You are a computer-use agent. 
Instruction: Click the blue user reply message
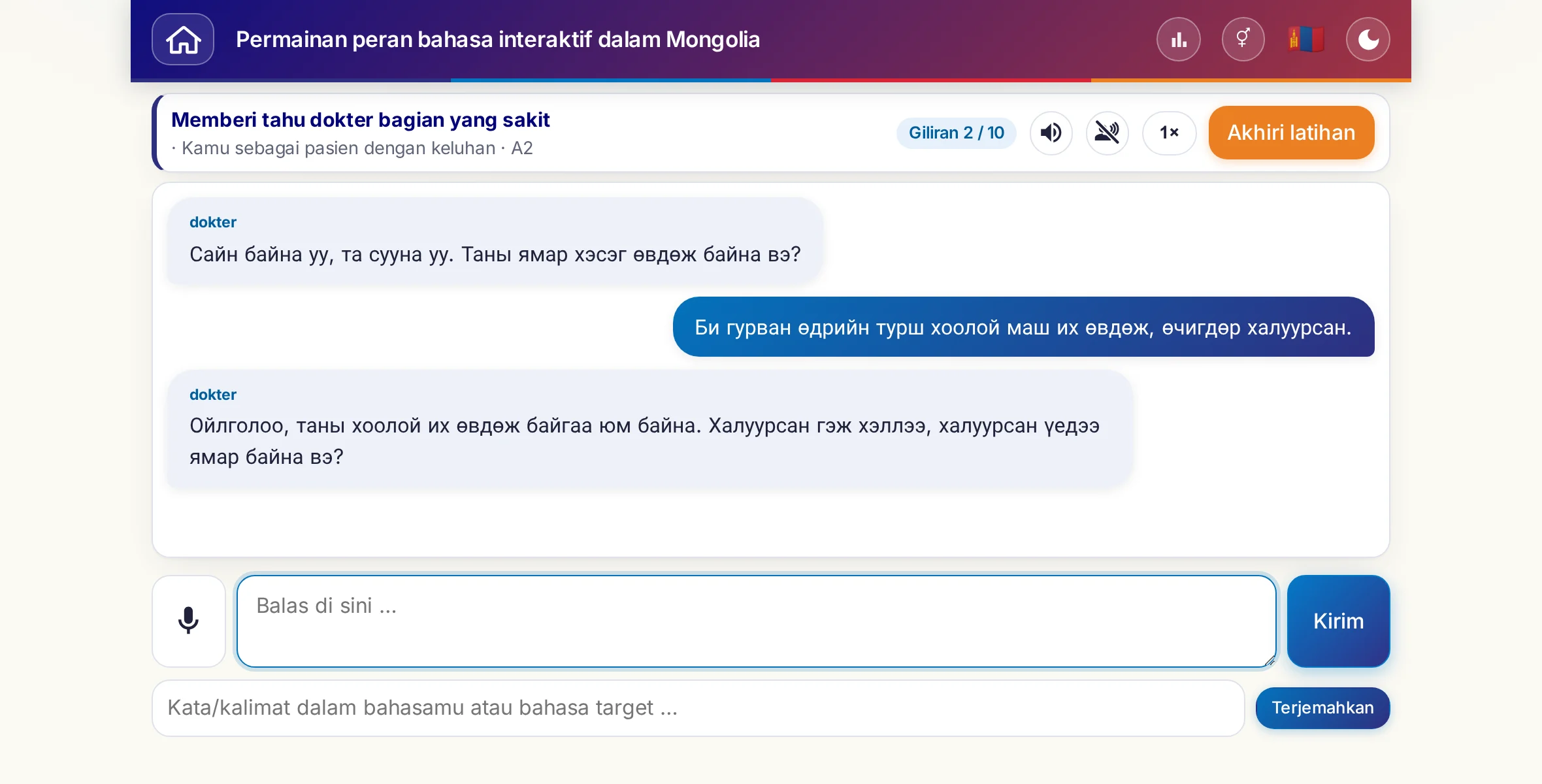point(1023,327)
